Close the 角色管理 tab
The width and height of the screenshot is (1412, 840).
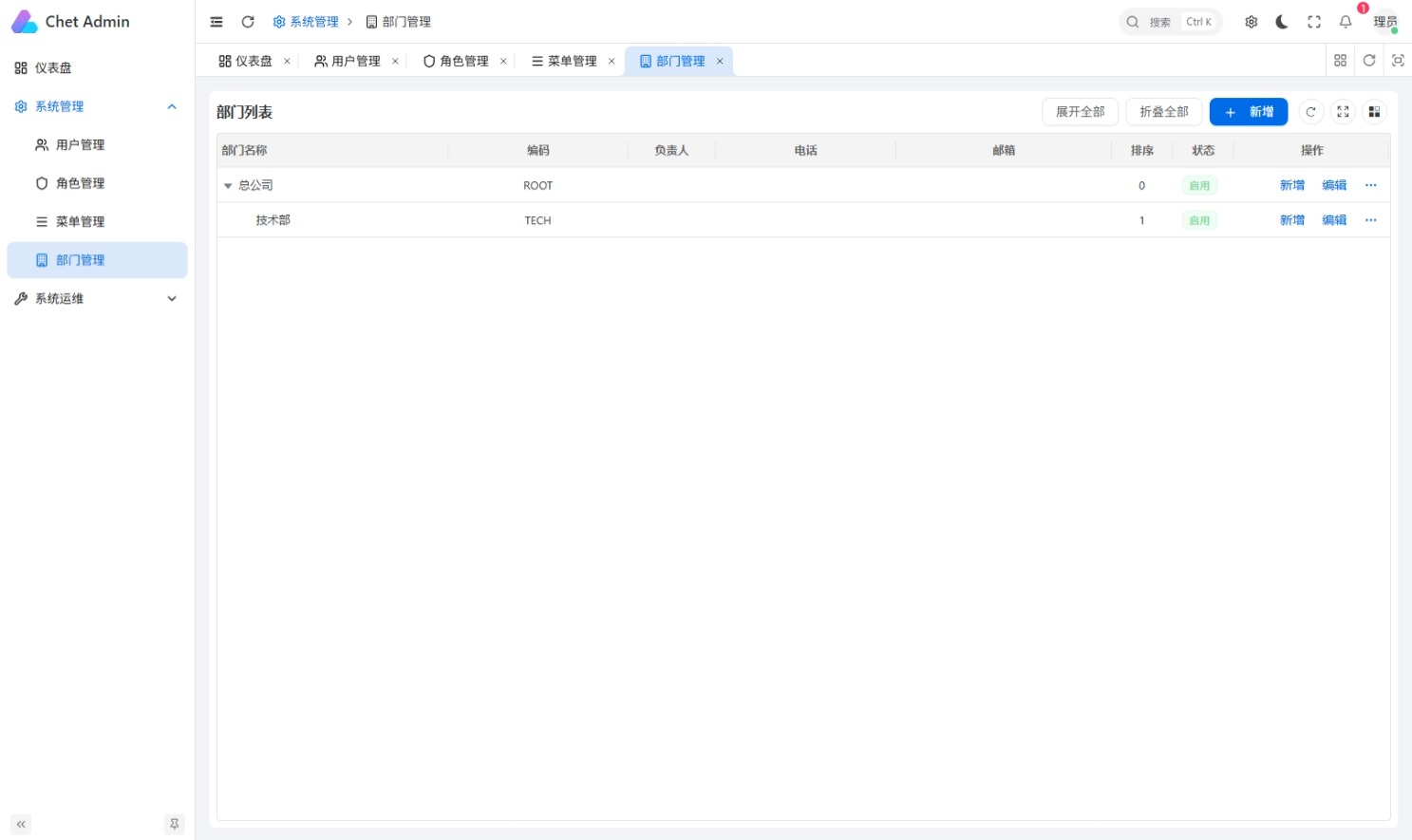pyautogui.click(x=503, y=62)
